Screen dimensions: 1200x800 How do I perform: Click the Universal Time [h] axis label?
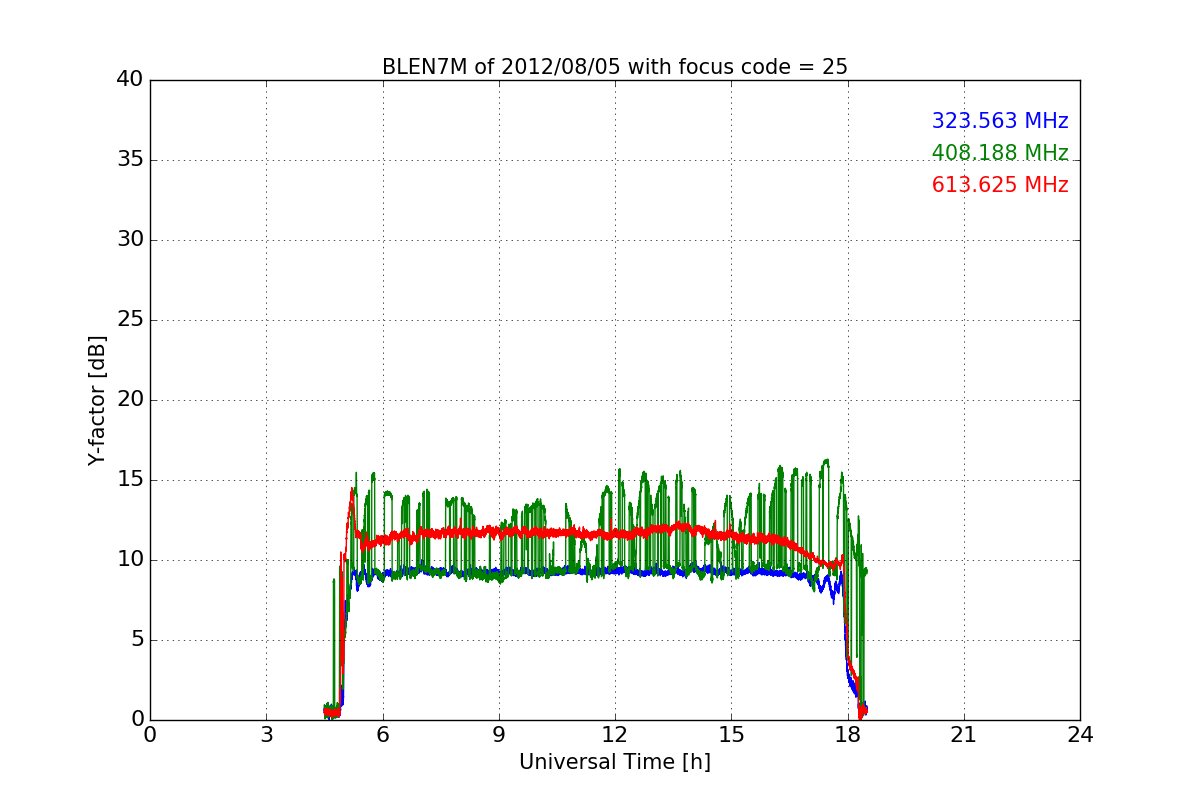click(x=615, y=762)
